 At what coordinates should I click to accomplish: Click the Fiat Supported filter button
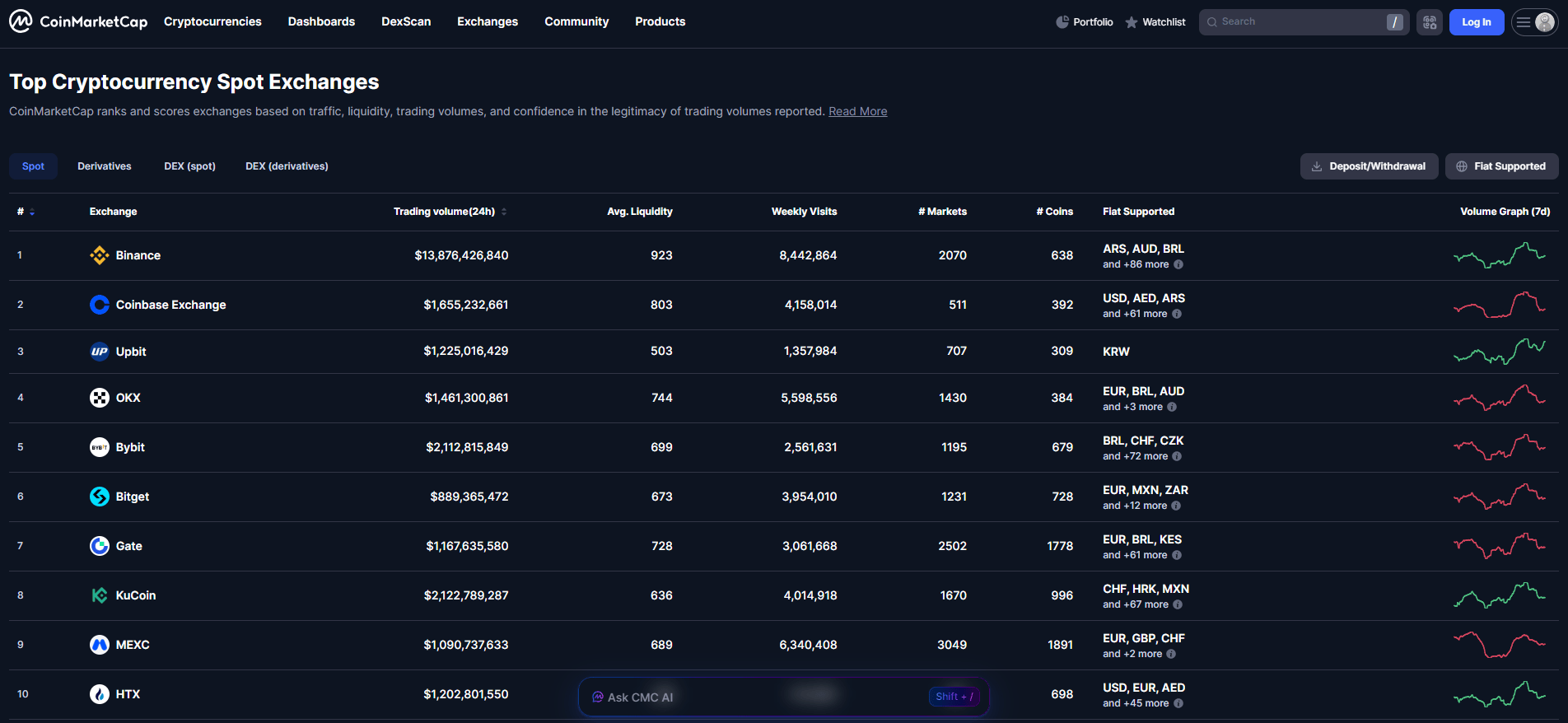click(1502, 166)
